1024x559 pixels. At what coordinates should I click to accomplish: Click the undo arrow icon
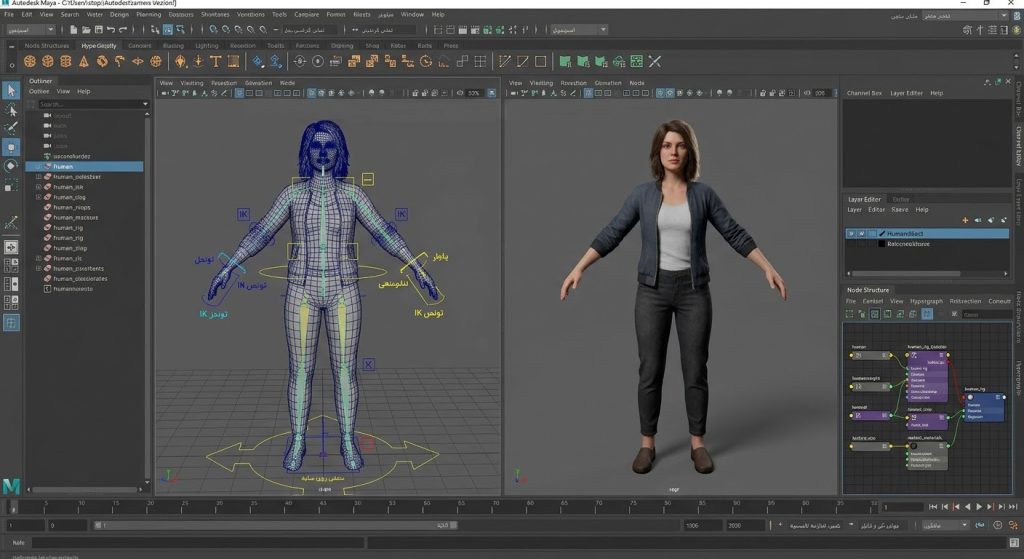tap(111, 29)
